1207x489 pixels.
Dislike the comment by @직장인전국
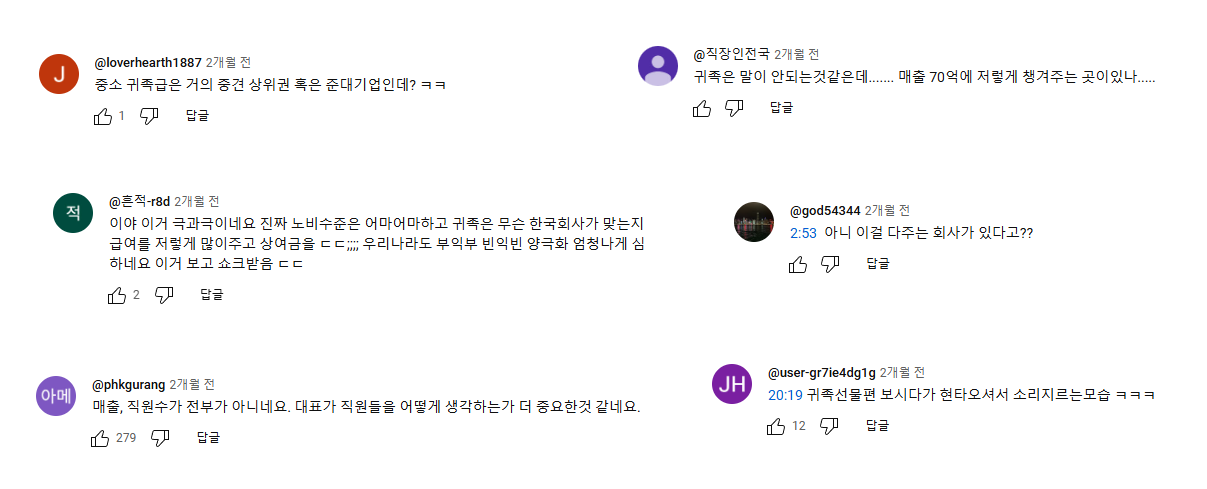click(x=734, y=108)
